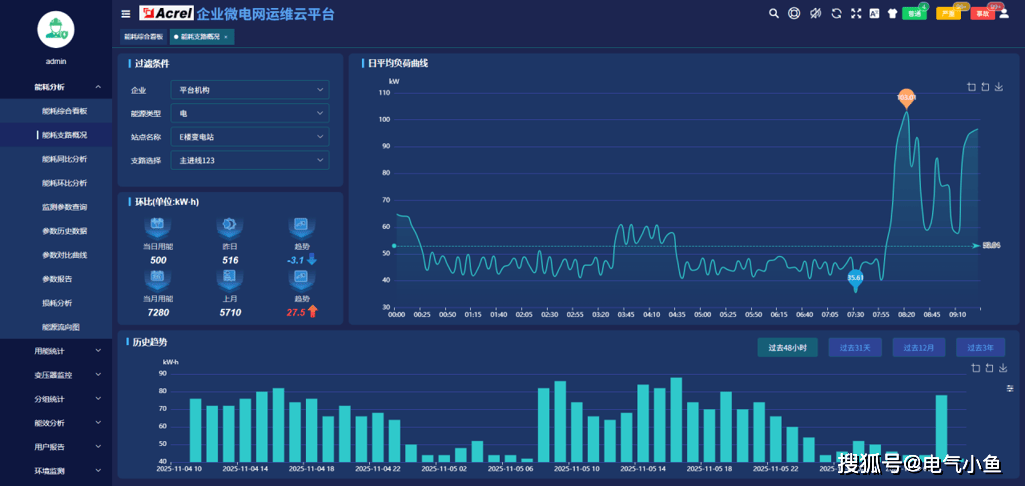Click the 当月用能 calendar icon
This screenshot has height=487, width=1026.
click(x=158, y=277)
